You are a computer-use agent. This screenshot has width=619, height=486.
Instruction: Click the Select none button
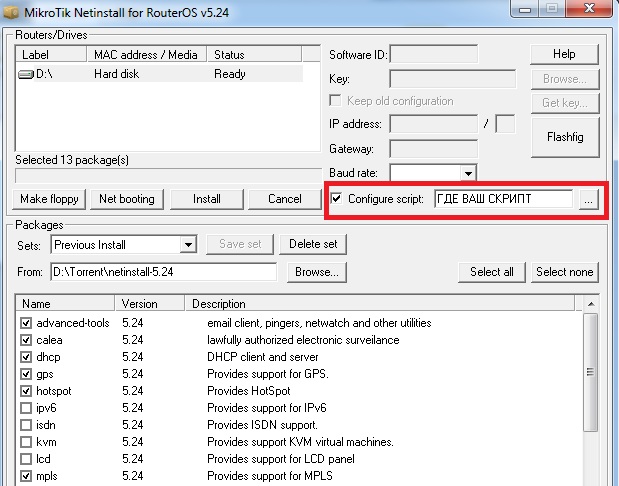[565, 272]
